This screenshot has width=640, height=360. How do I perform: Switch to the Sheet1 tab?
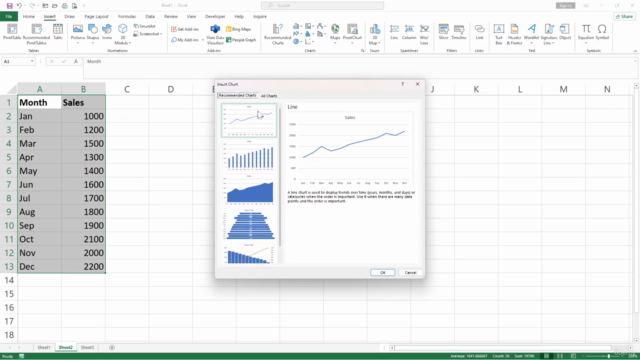(x=44, y=348)
